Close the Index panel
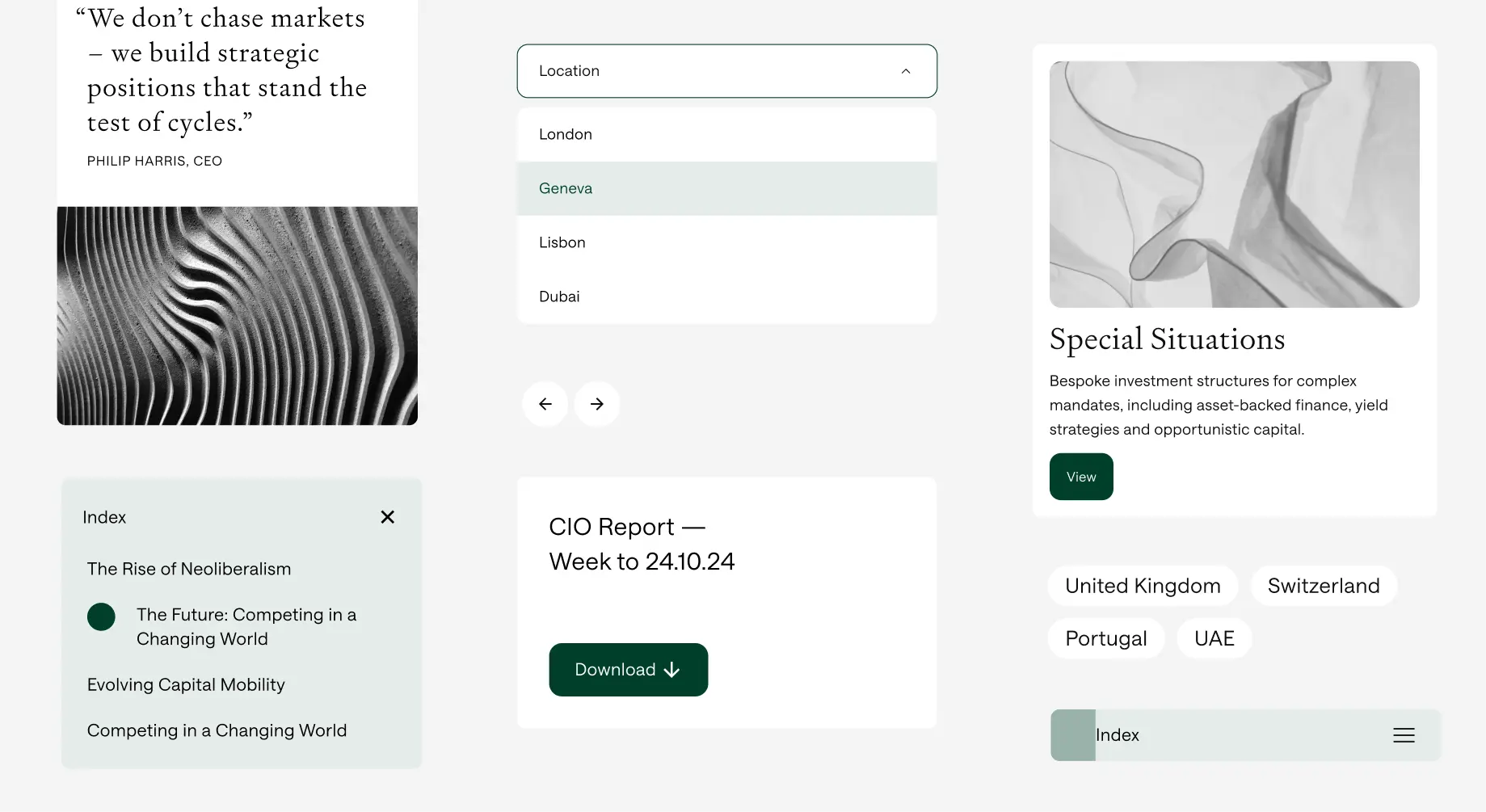Image resolution: width=1486 pixels, height=812 pixels. 388,517
